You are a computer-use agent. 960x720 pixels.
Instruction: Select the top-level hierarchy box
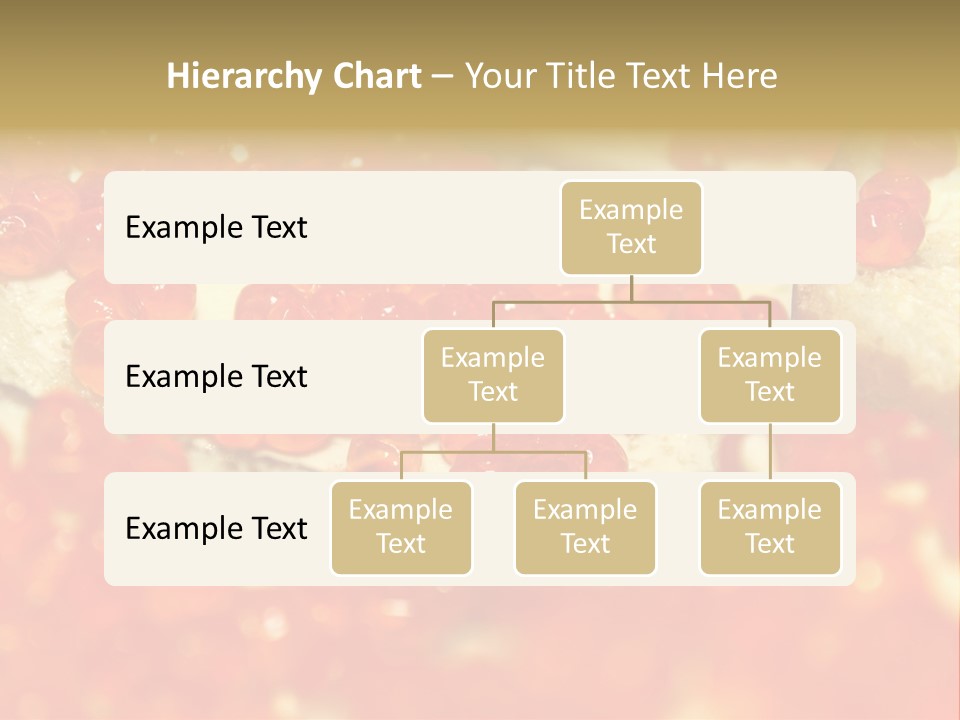[631, 227]
